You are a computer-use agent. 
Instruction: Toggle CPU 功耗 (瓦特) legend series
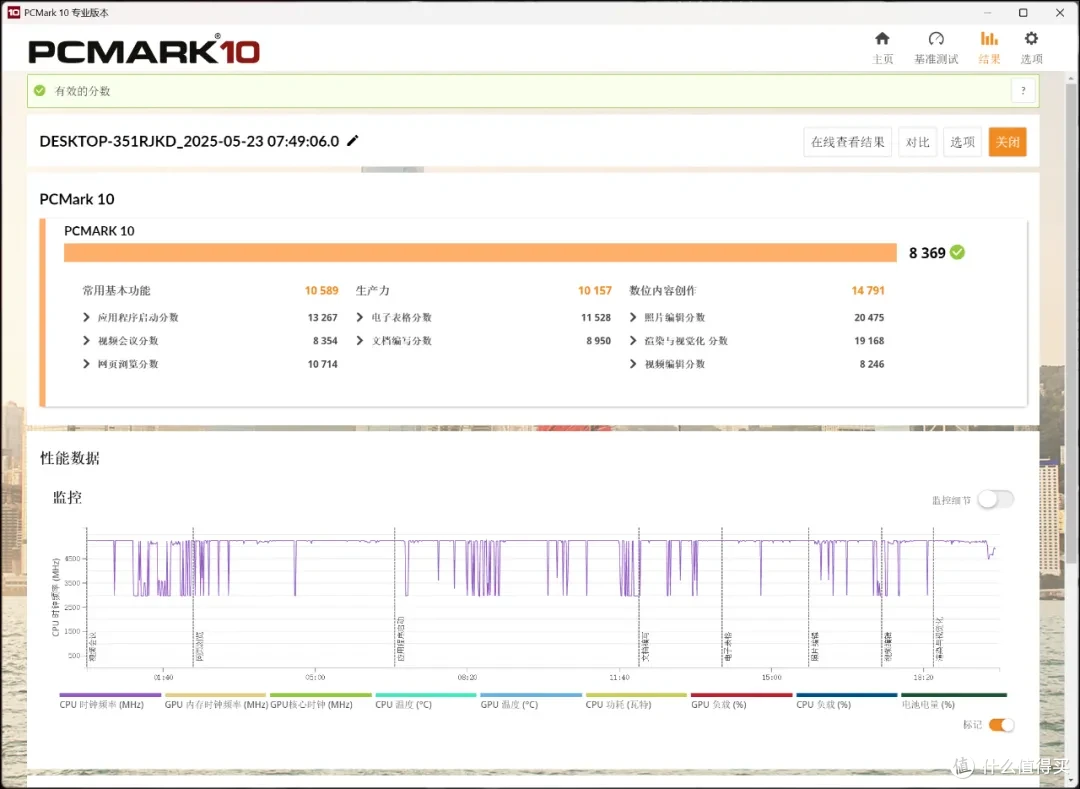pyautogui.click(x=636, y=701)
